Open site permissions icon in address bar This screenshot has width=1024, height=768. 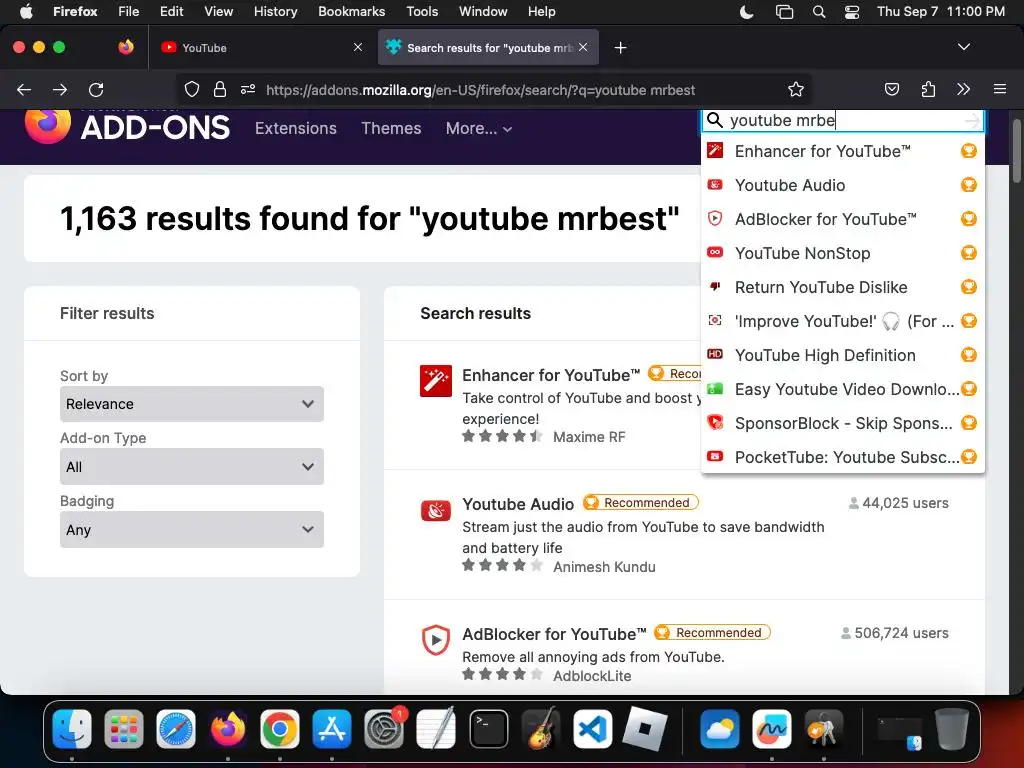point(248,89)
